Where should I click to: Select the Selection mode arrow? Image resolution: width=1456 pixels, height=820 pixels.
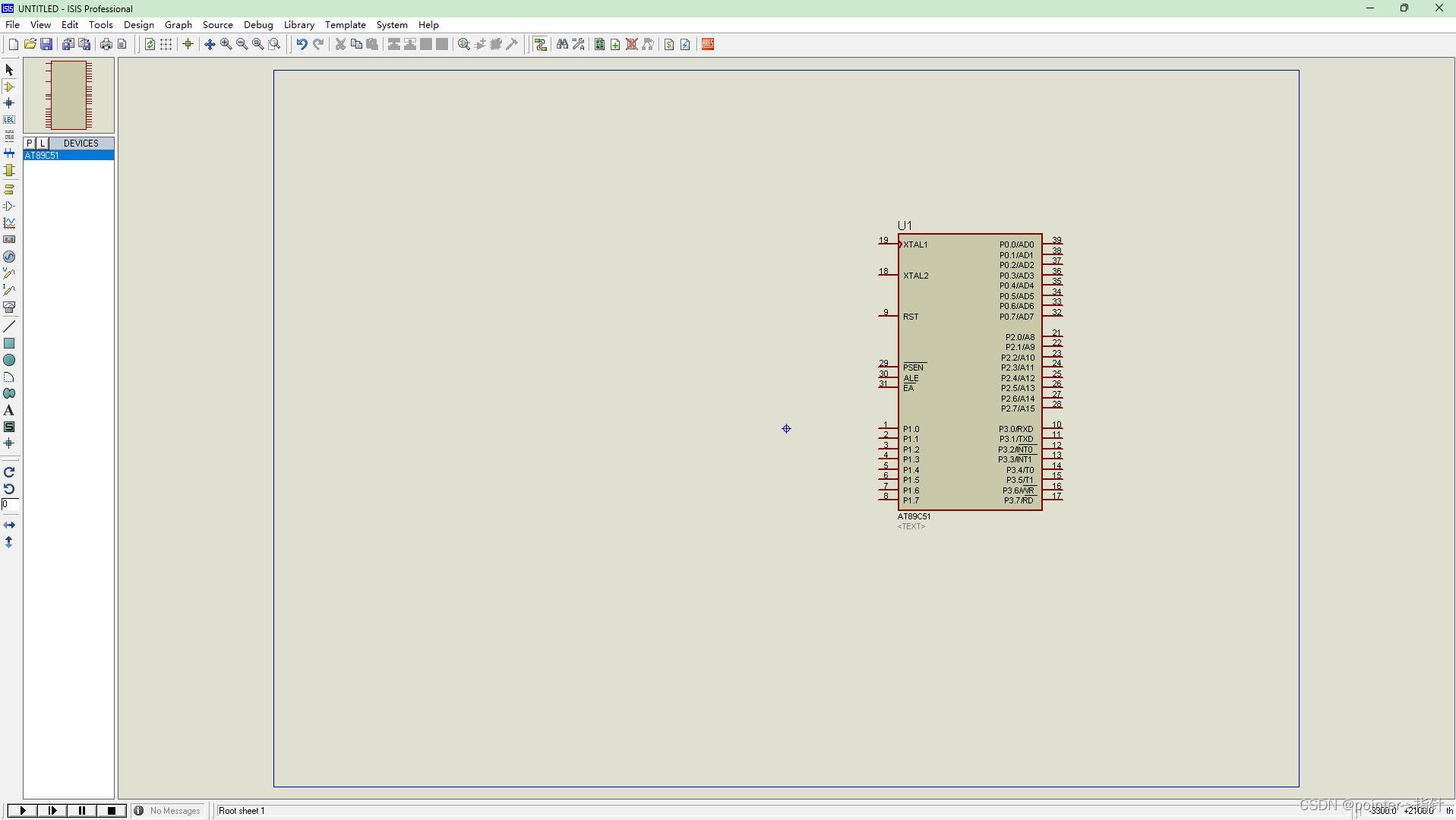click(x=9, y=70)
